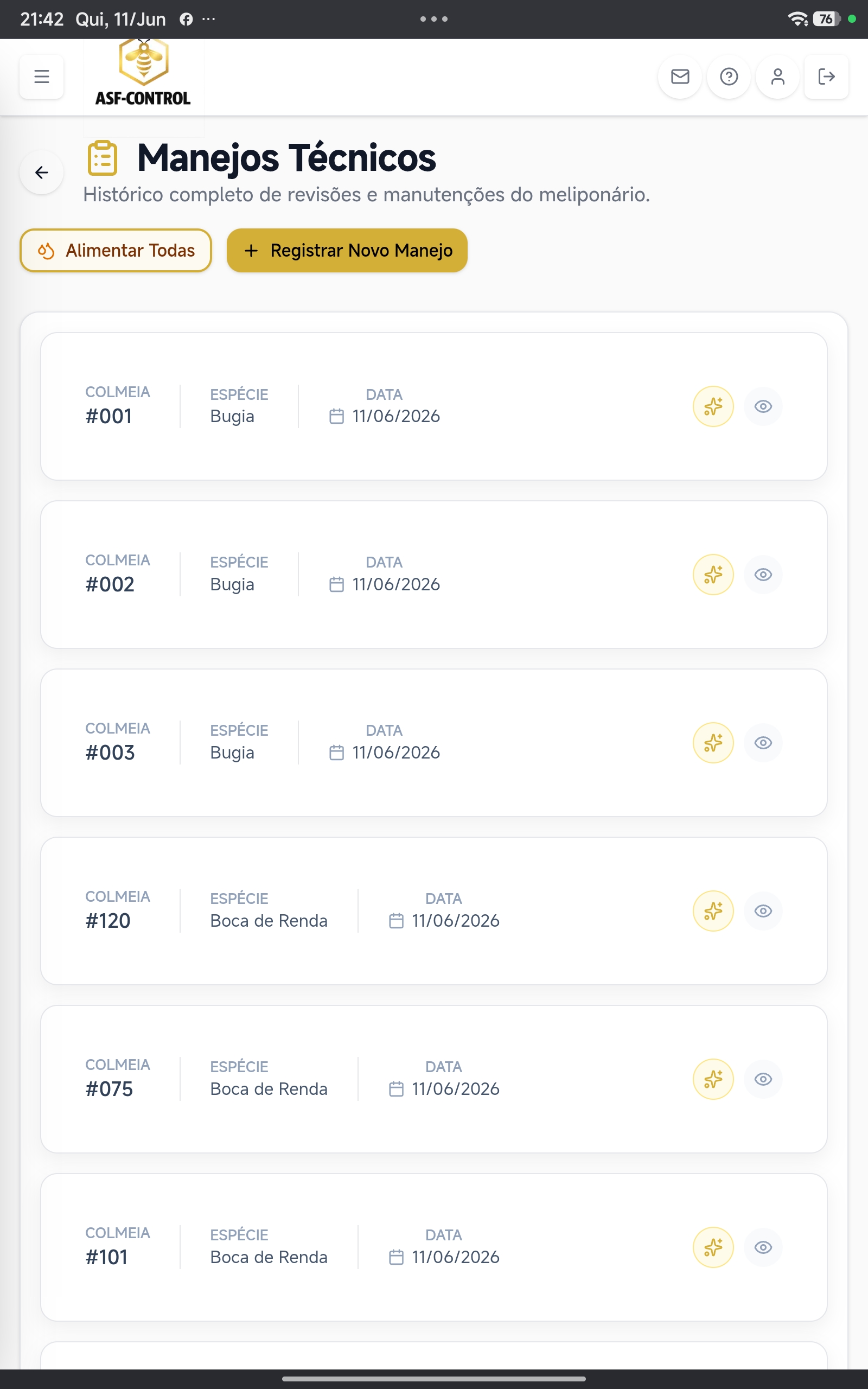Click sparkle AI icon for colmeia #001
The width and height of the screenshot is (868, 1389).
(713, 406)
